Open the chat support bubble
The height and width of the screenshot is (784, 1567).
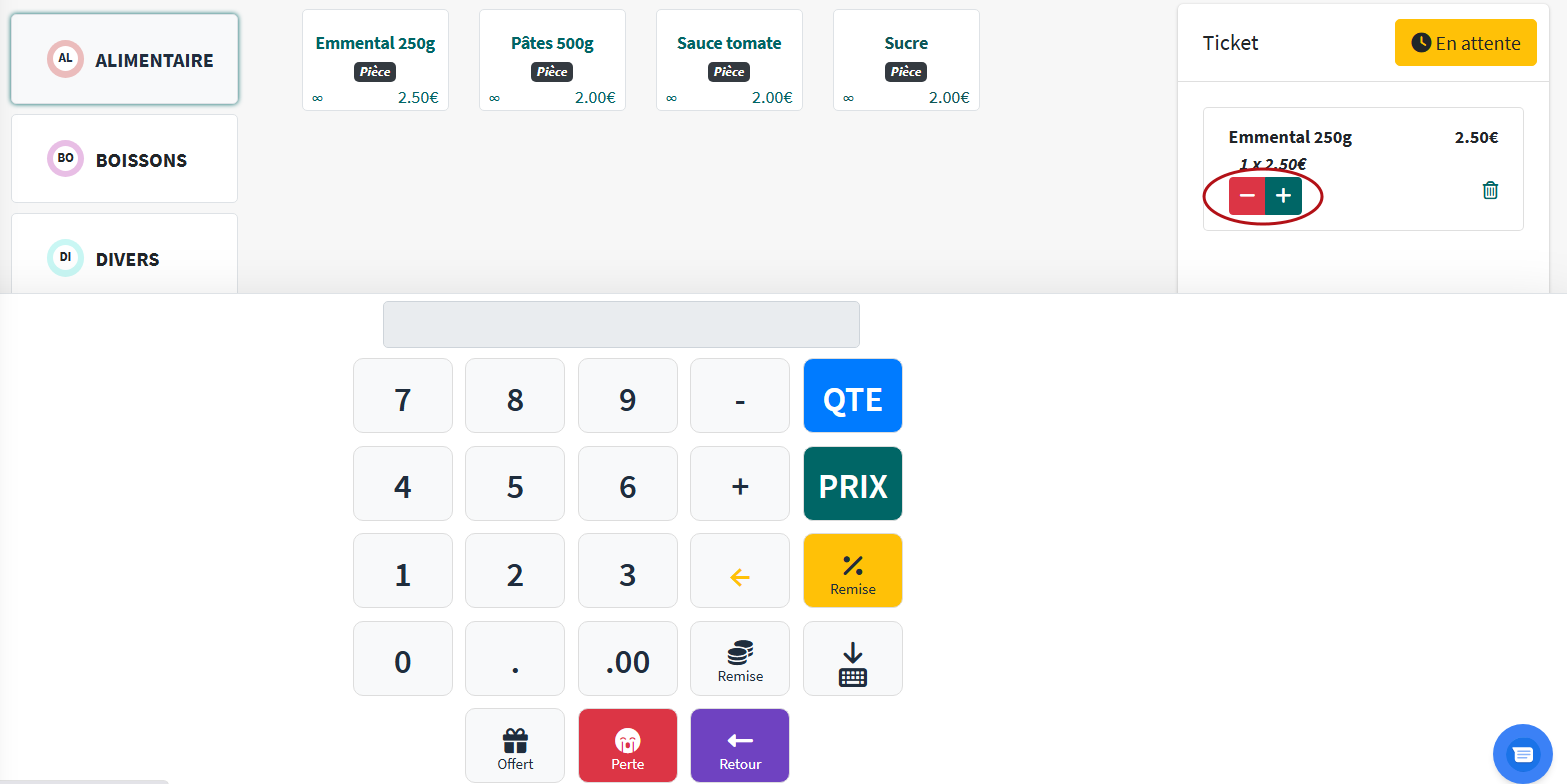pos(1521,753)
